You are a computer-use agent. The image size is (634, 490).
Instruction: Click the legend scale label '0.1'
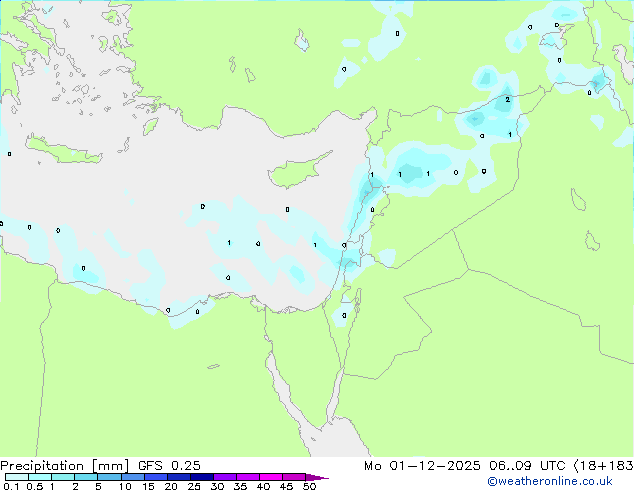[11, 486]
